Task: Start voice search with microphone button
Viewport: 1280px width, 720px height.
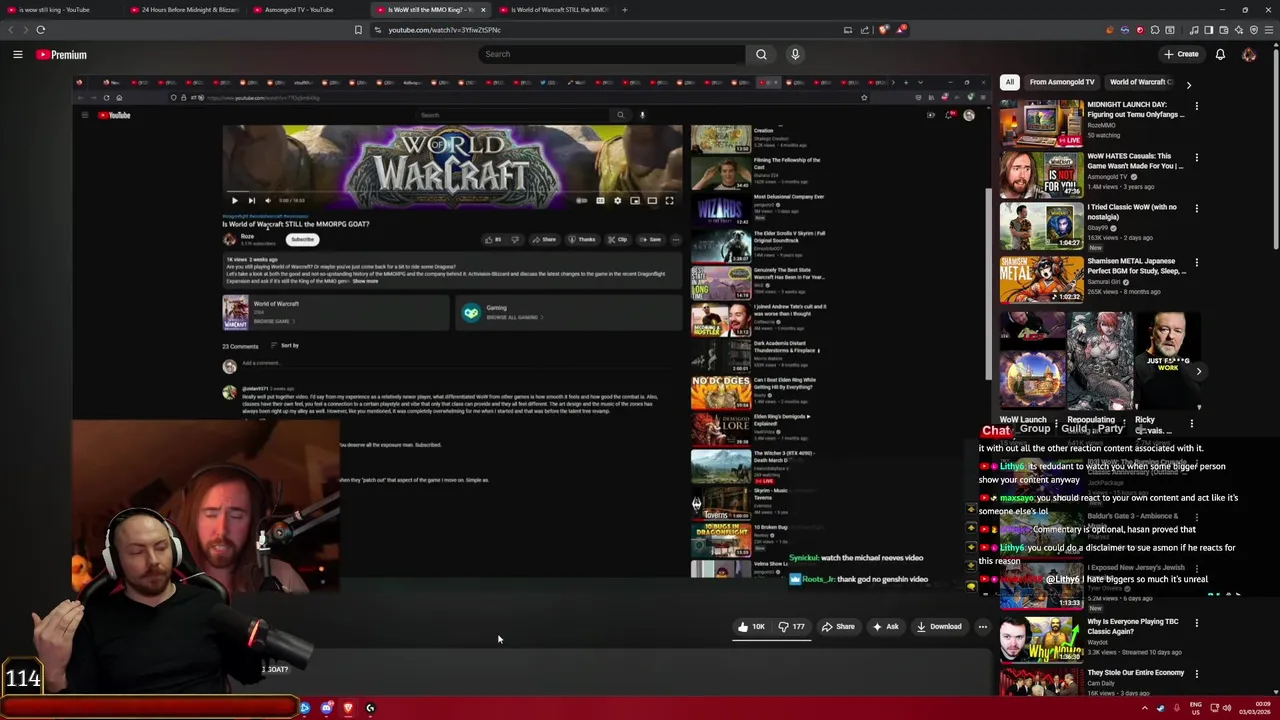Action: pos(795,54)
